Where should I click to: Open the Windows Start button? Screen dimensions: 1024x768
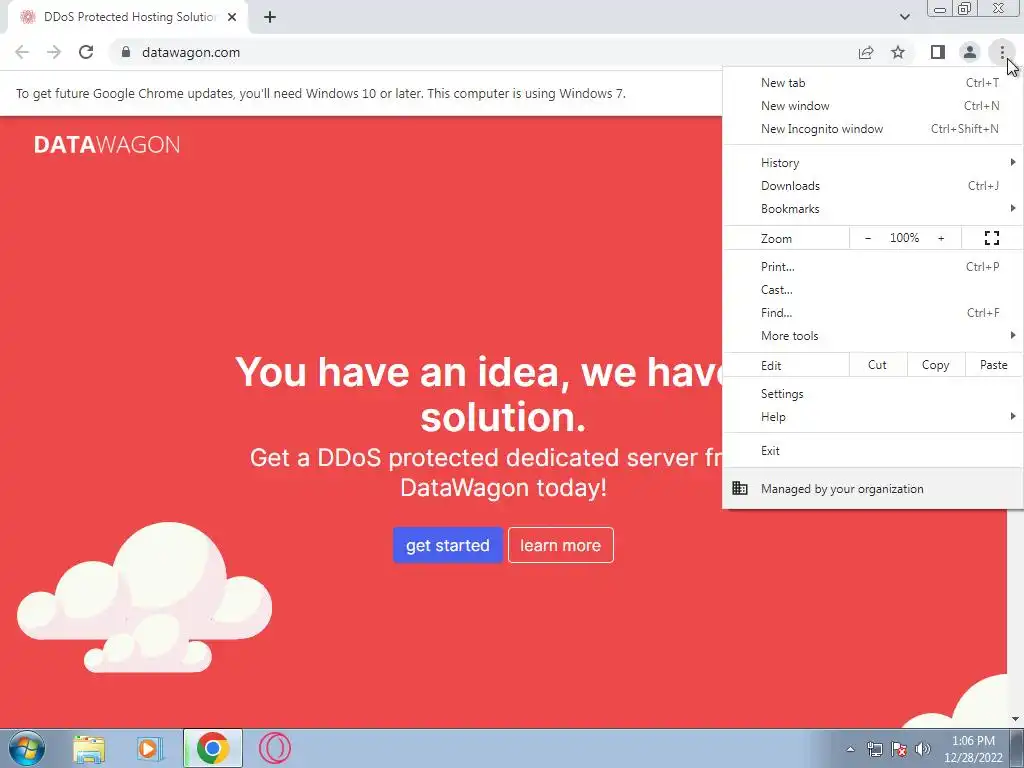click(26, 748)
